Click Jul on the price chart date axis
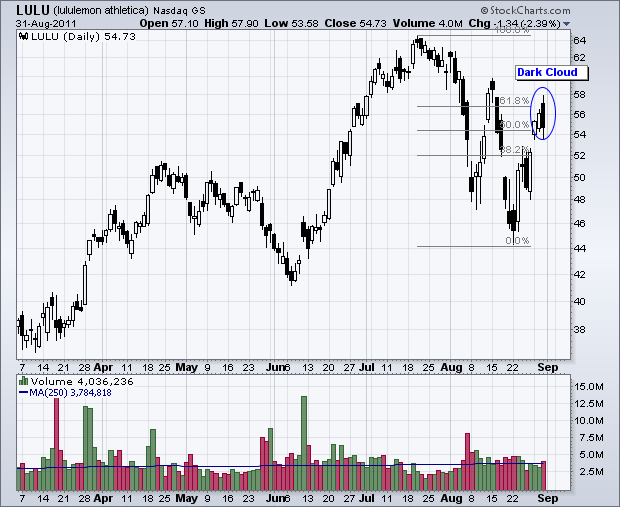Viewport: 620px width, 507px height. (367, 367)
